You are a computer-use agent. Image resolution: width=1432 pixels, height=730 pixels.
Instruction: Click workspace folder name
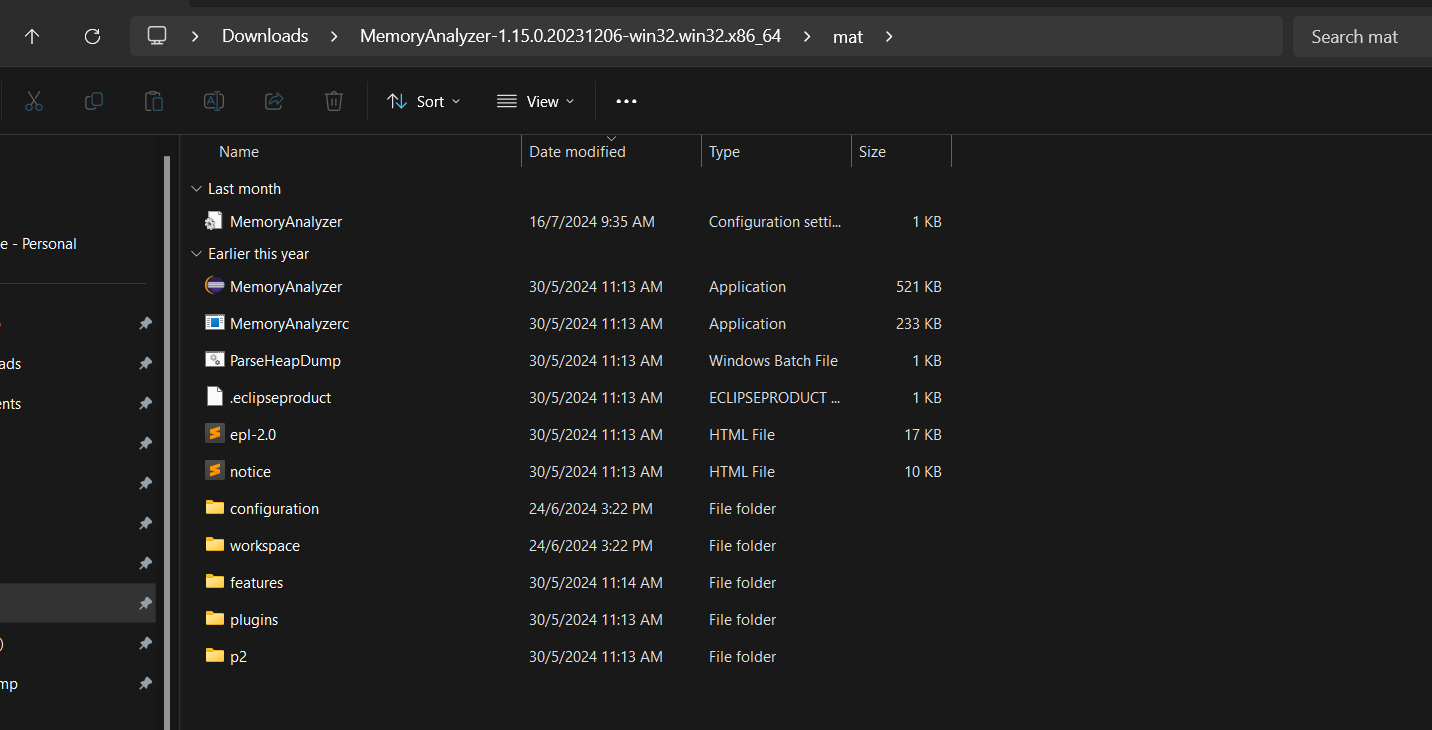coord(265,546)
